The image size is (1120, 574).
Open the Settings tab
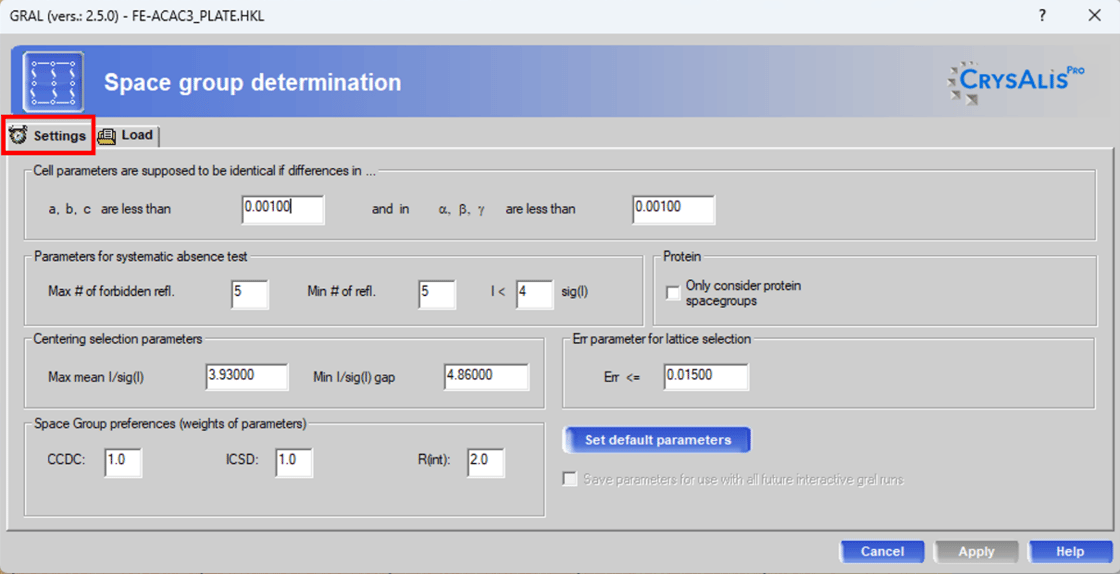click(x=48, y=135)
